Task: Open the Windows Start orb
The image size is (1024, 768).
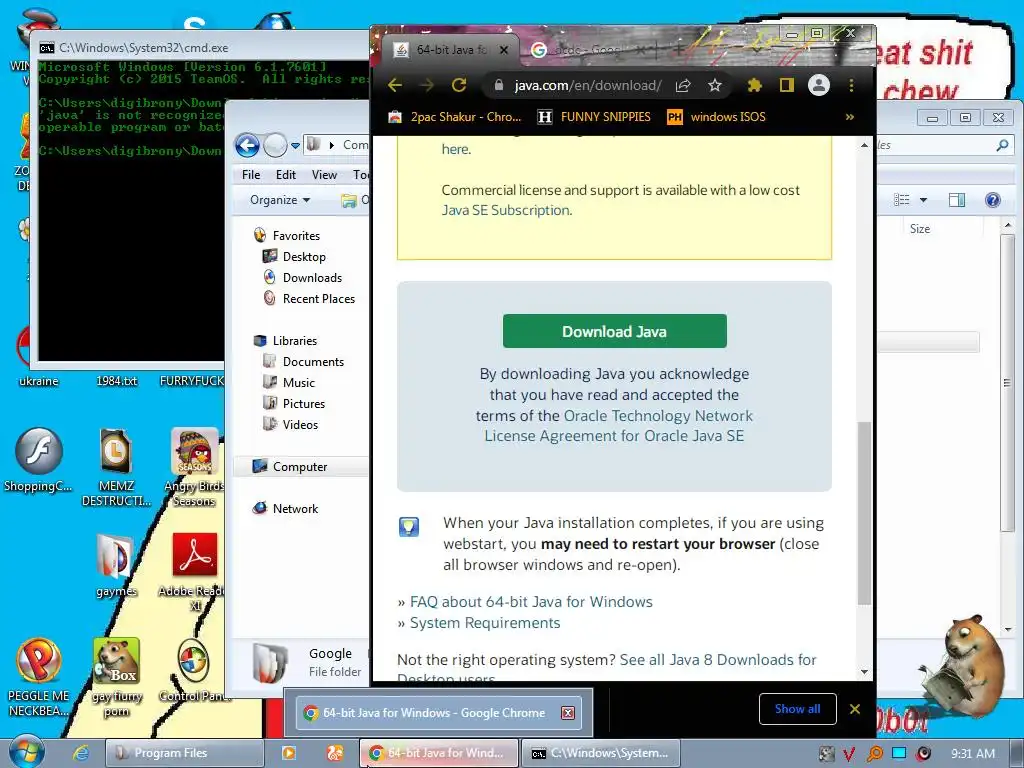Action: tap(26, 752)
